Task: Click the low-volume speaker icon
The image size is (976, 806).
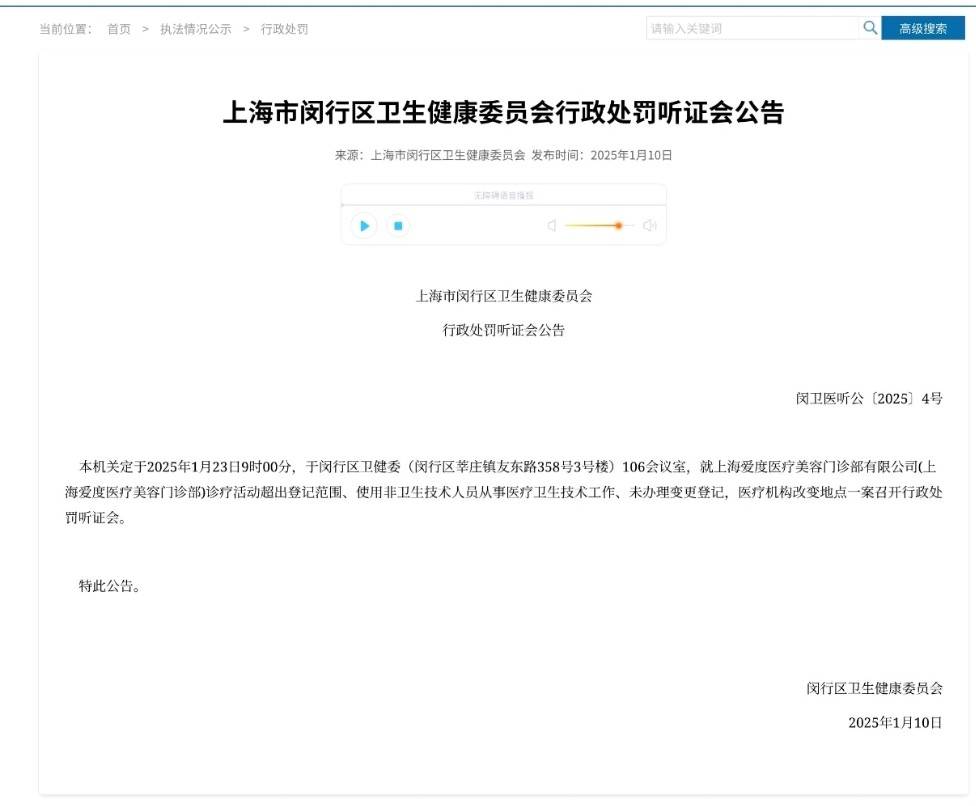Action: 551,226
